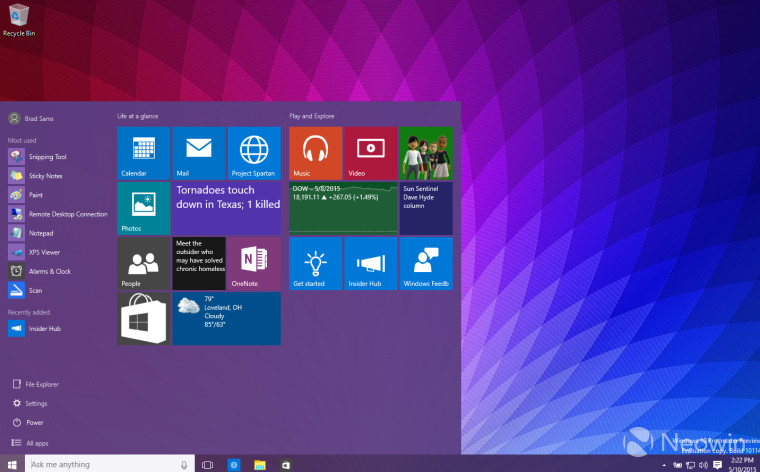Open the Music tile

tap(315, 153)
